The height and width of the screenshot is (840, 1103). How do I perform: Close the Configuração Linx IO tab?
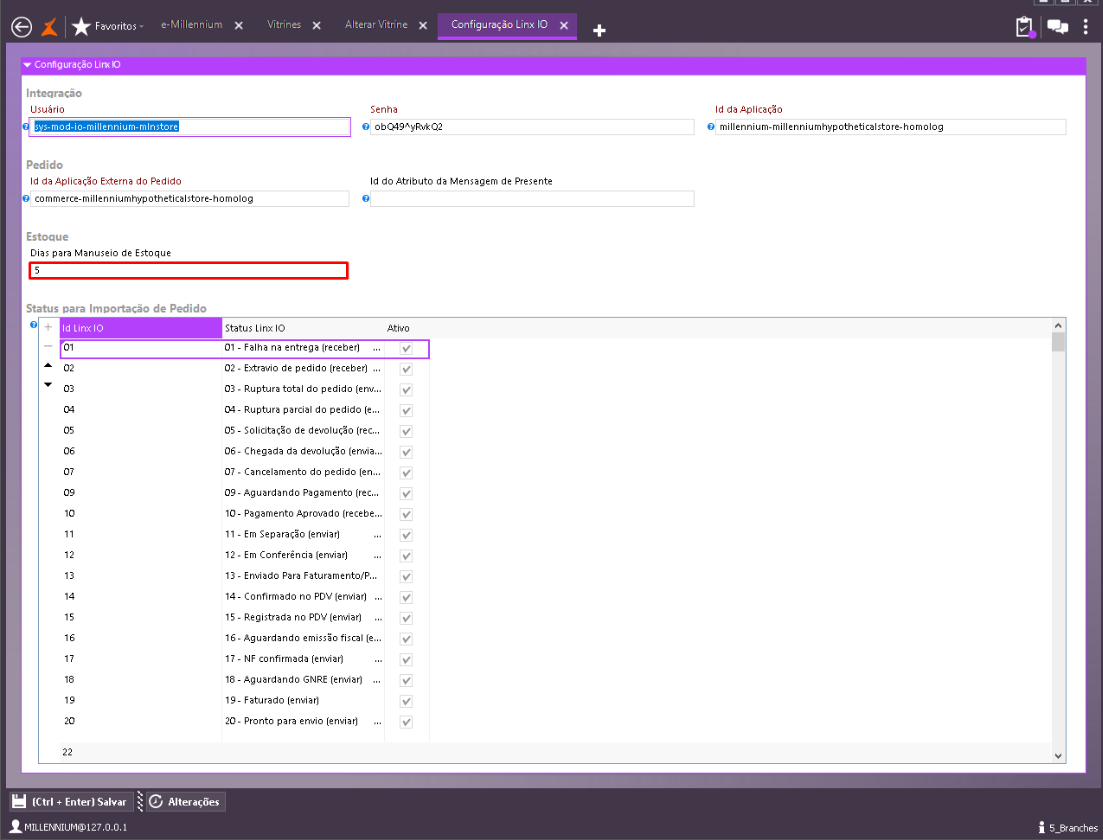point(564,25)
